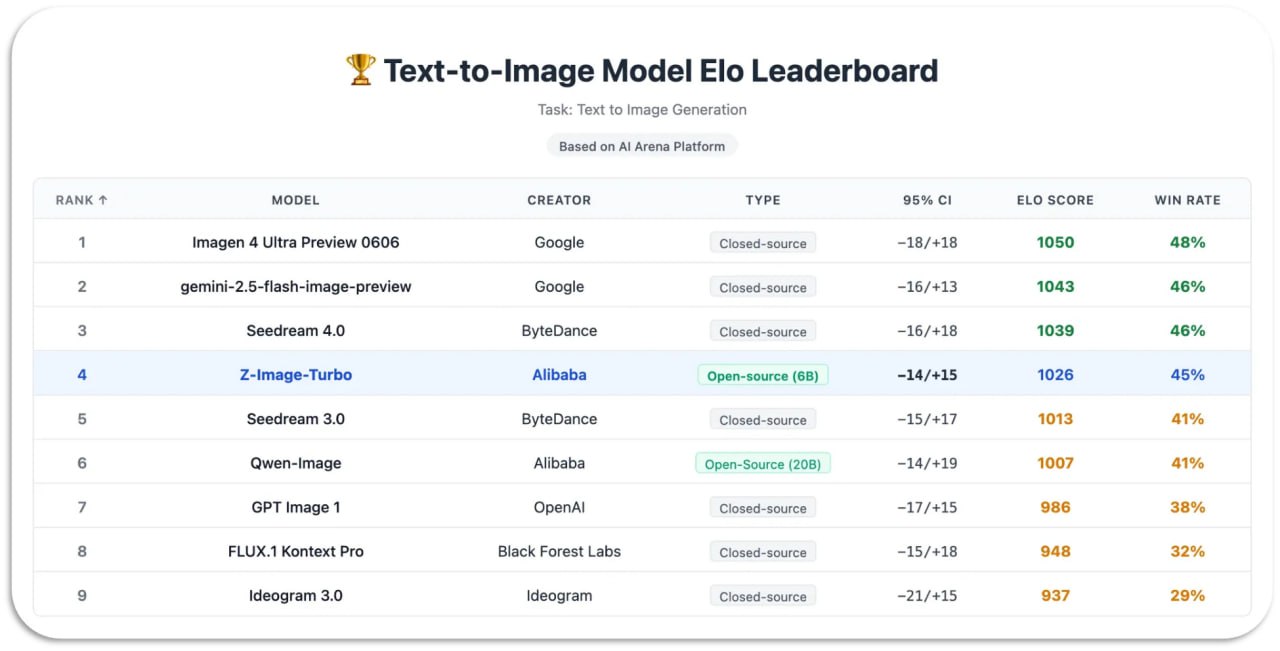The height and width of the screenshot is (651, 1280).
Task: Click the Type column header
Action: (x=763, y=200)
